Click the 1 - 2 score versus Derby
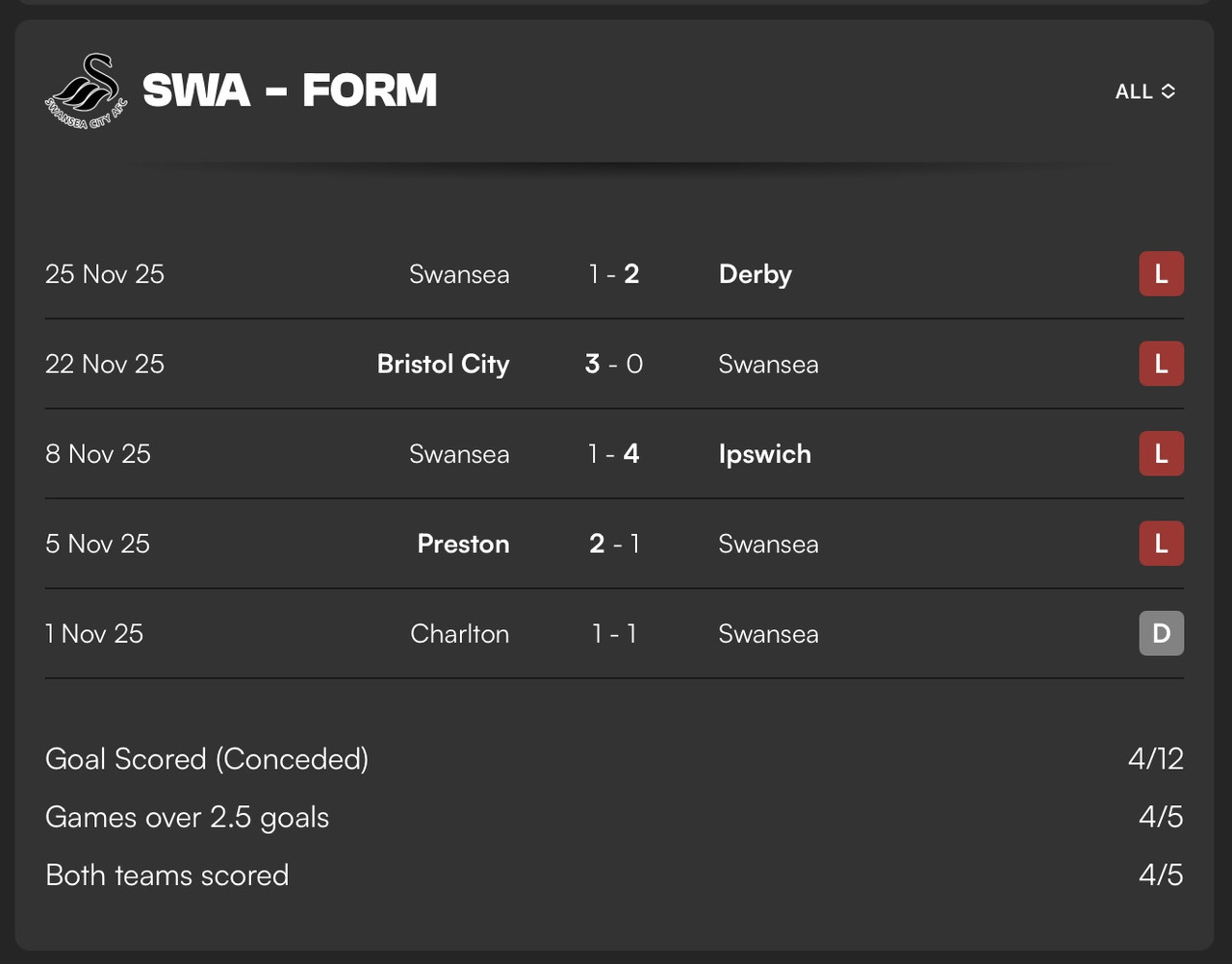 (614, 274)
